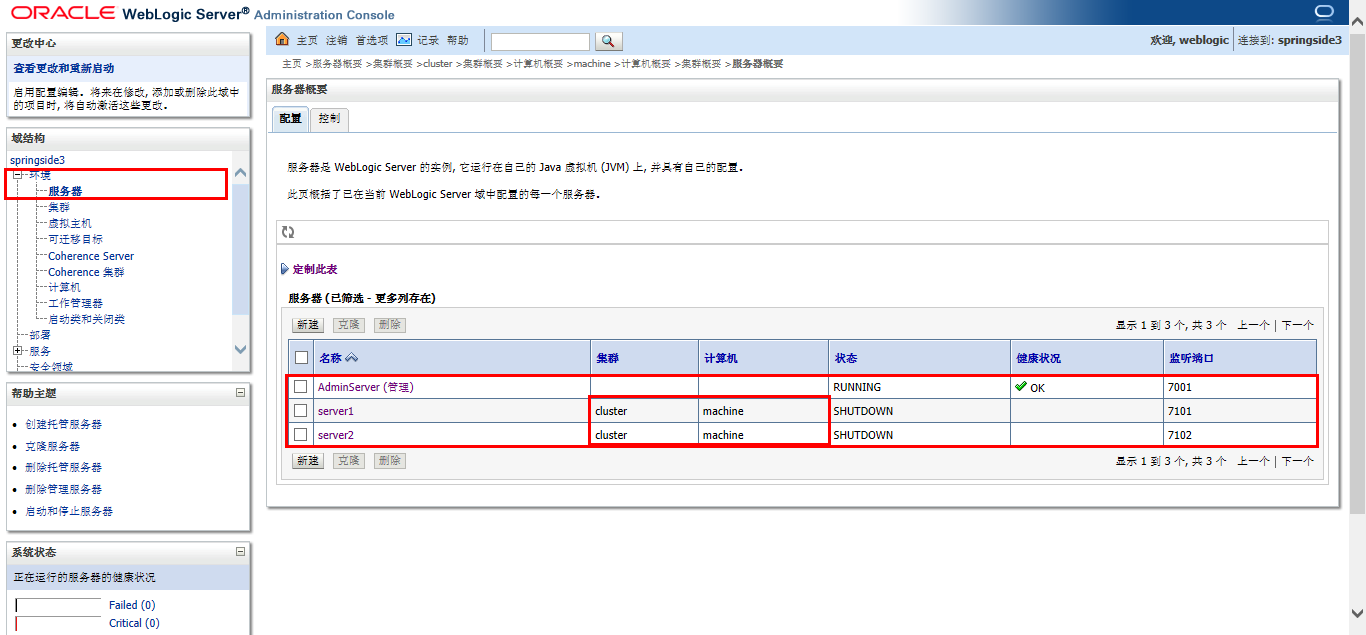Image resolution: width=1366 pixels, height=635 pixels.
Task: Open 启动和停止服务器 help topic
Action: [x=69, y=511]
